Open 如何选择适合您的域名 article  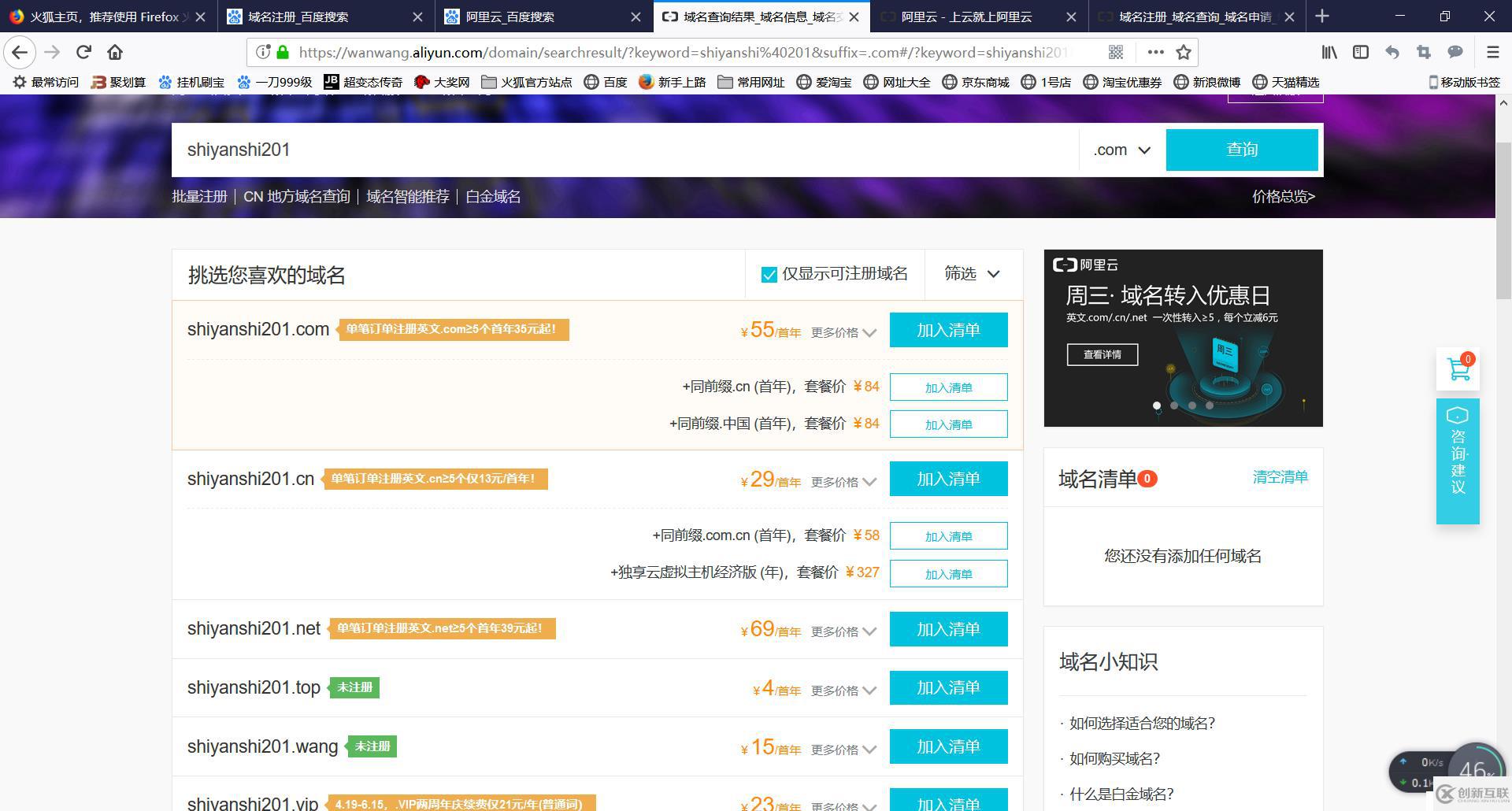[x=1142, y=723]
